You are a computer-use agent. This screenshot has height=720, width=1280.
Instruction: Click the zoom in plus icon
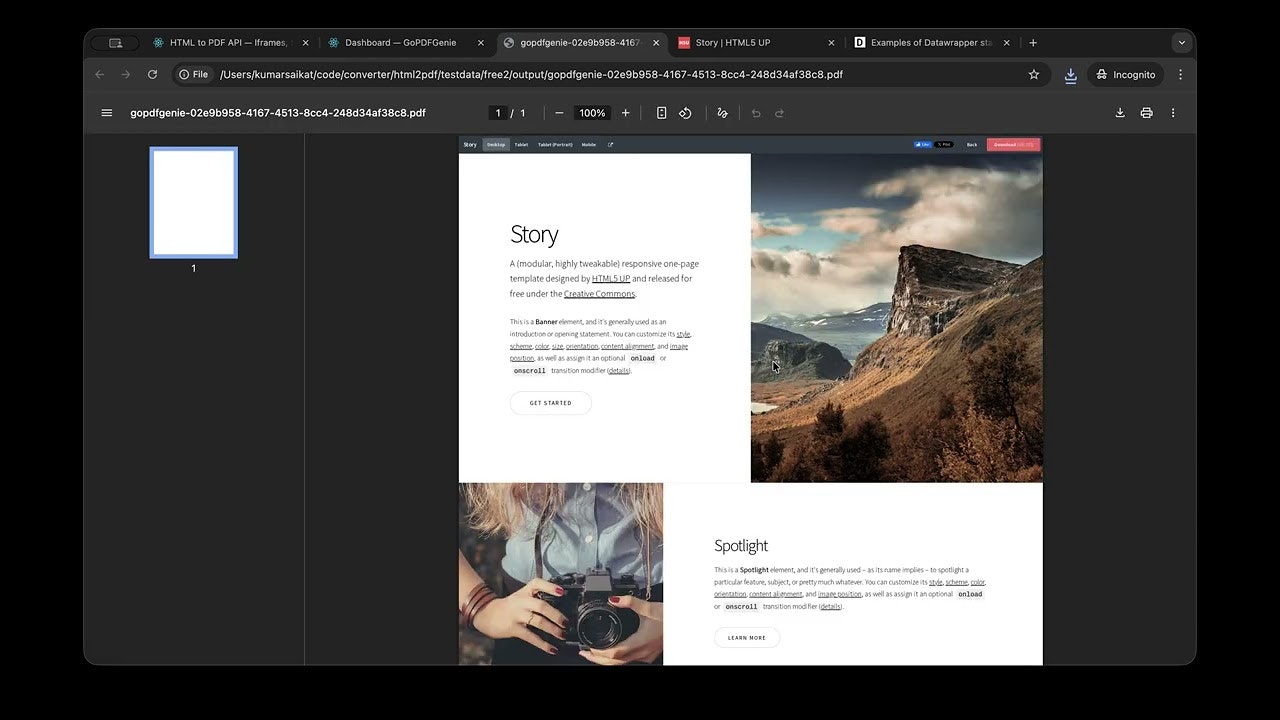click(x=626, y=113)
